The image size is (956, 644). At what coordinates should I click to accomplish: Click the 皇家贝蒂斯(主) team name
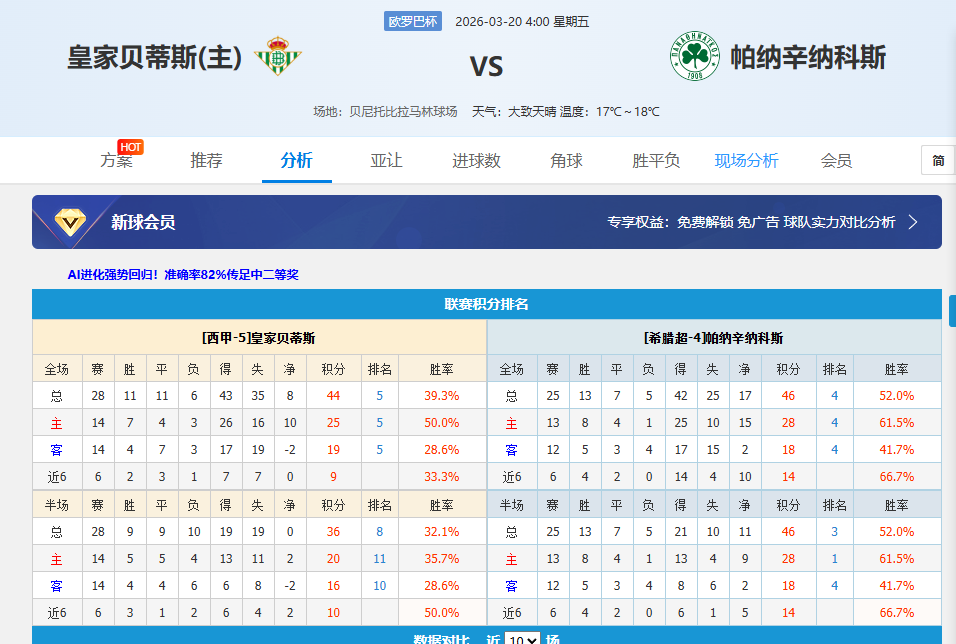click(155, 58)
